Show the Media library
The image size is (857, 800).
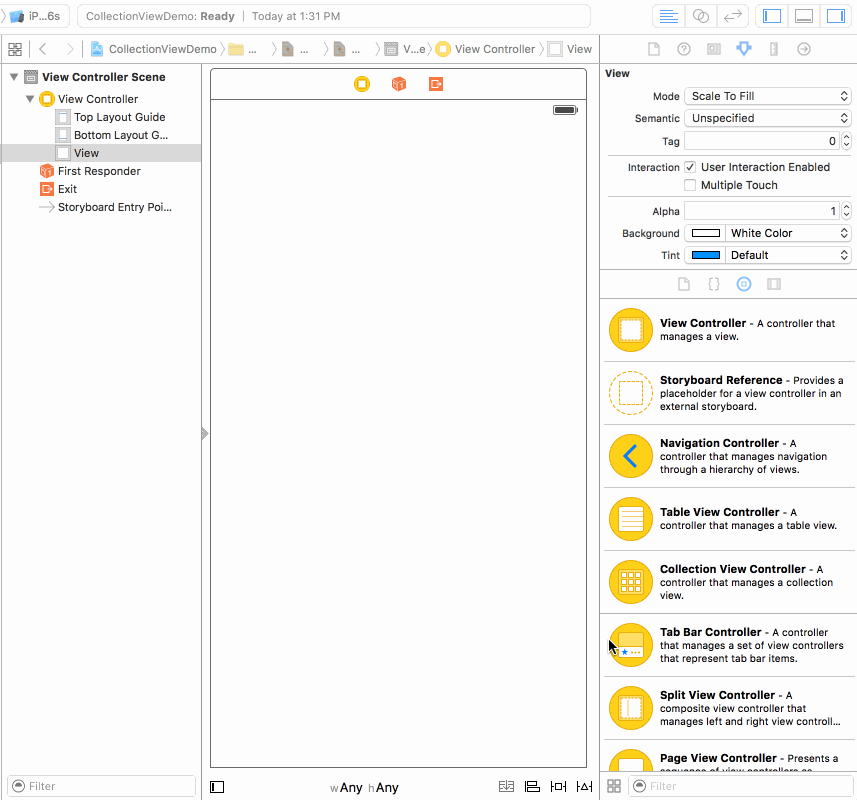coord(774,284)
